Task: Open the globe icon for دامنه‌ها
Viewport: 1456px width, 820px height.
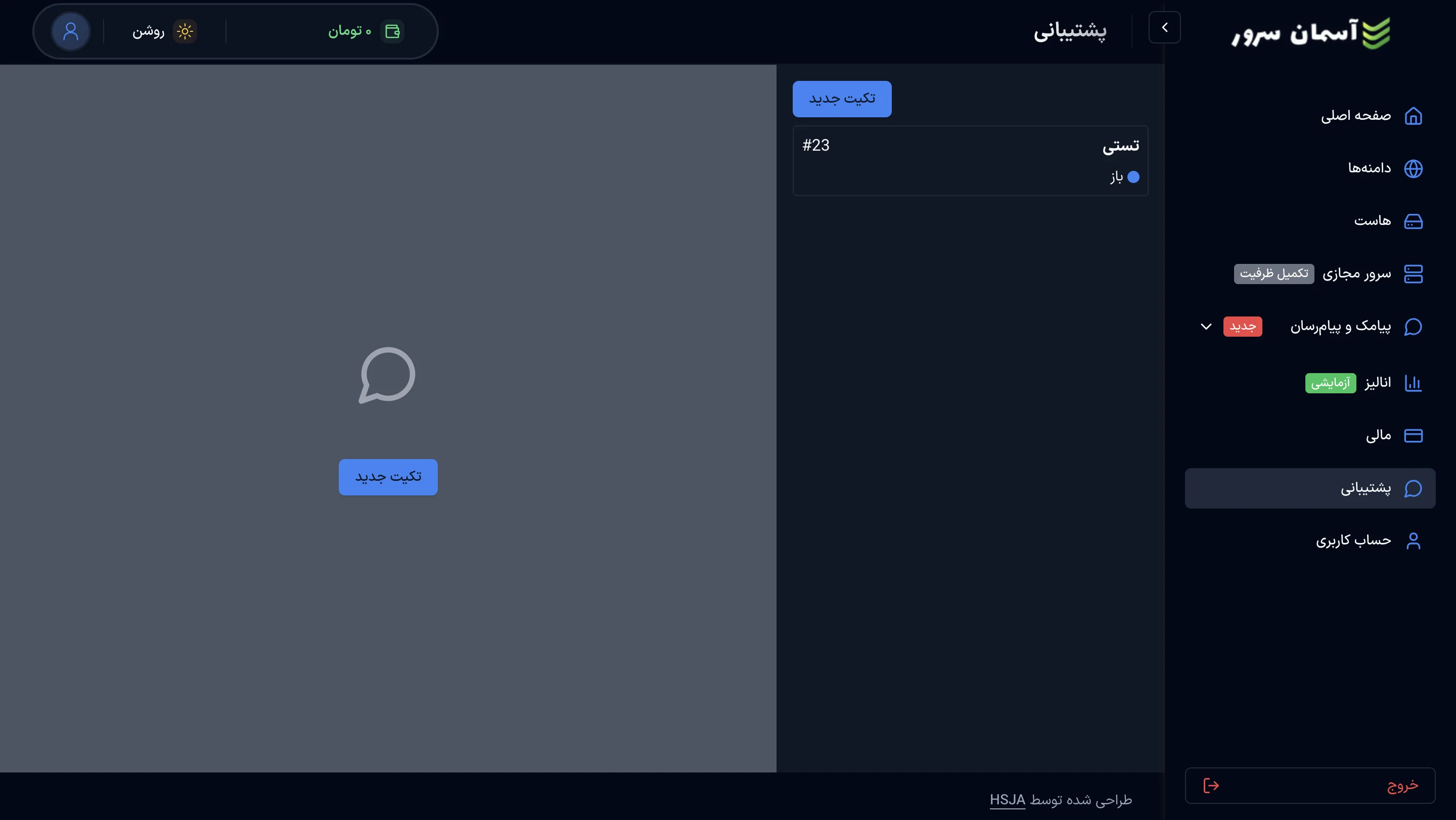Action: tap(1413, 168)
